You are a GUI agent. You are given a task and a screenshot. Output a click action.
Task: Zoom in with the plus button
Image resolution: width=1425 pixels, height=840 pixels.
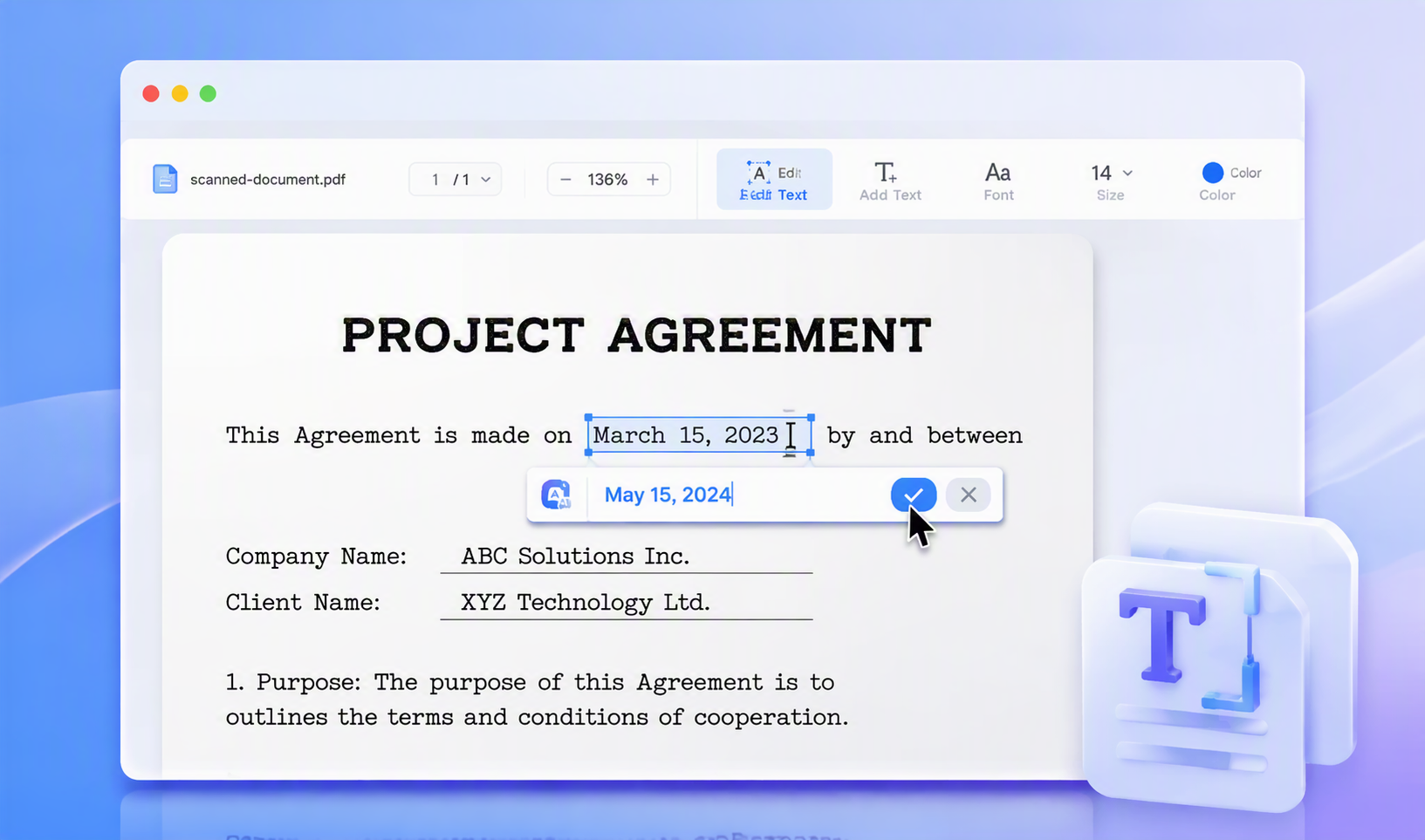pos(653,180)
